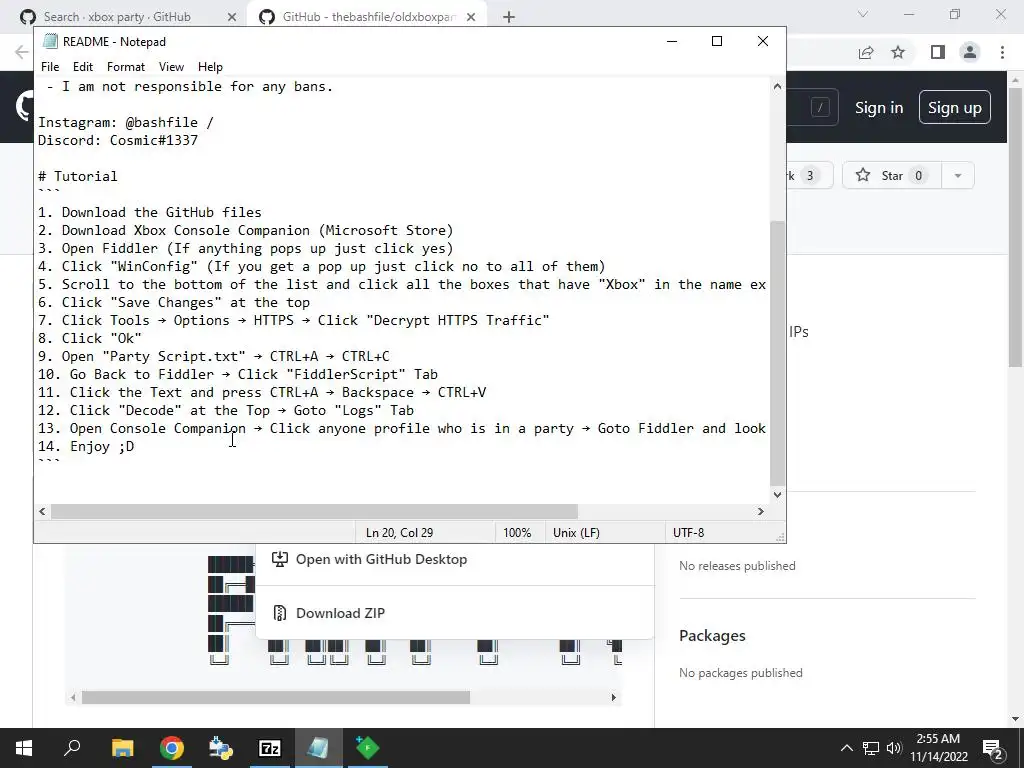The width and height of the screenshot is (1024, 768).
Task: Click line '8. Click "Ok"'
Action: [x=89, y=338]
